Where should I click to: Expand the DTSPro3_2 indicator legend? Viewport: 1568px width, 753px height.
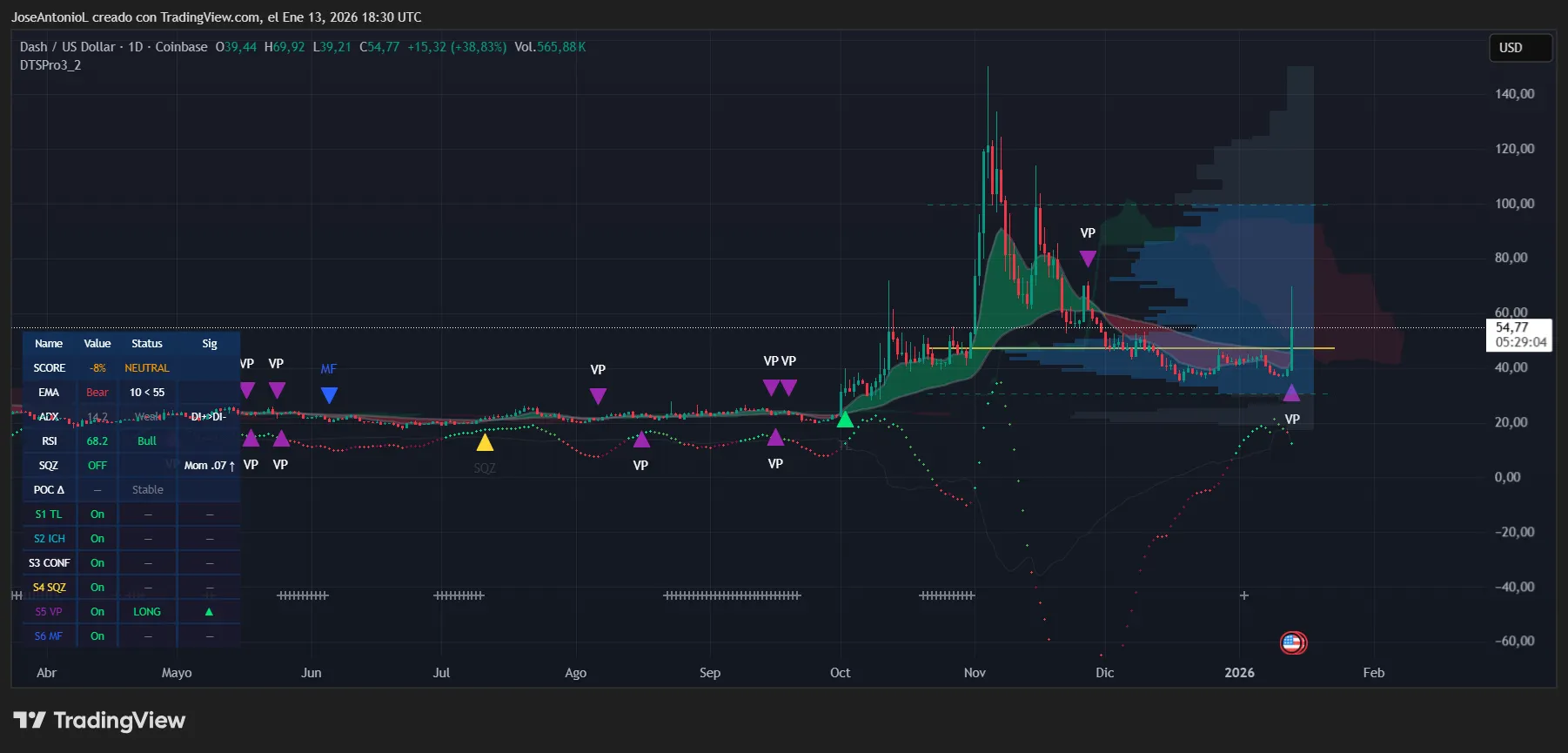tap(50, 65)
